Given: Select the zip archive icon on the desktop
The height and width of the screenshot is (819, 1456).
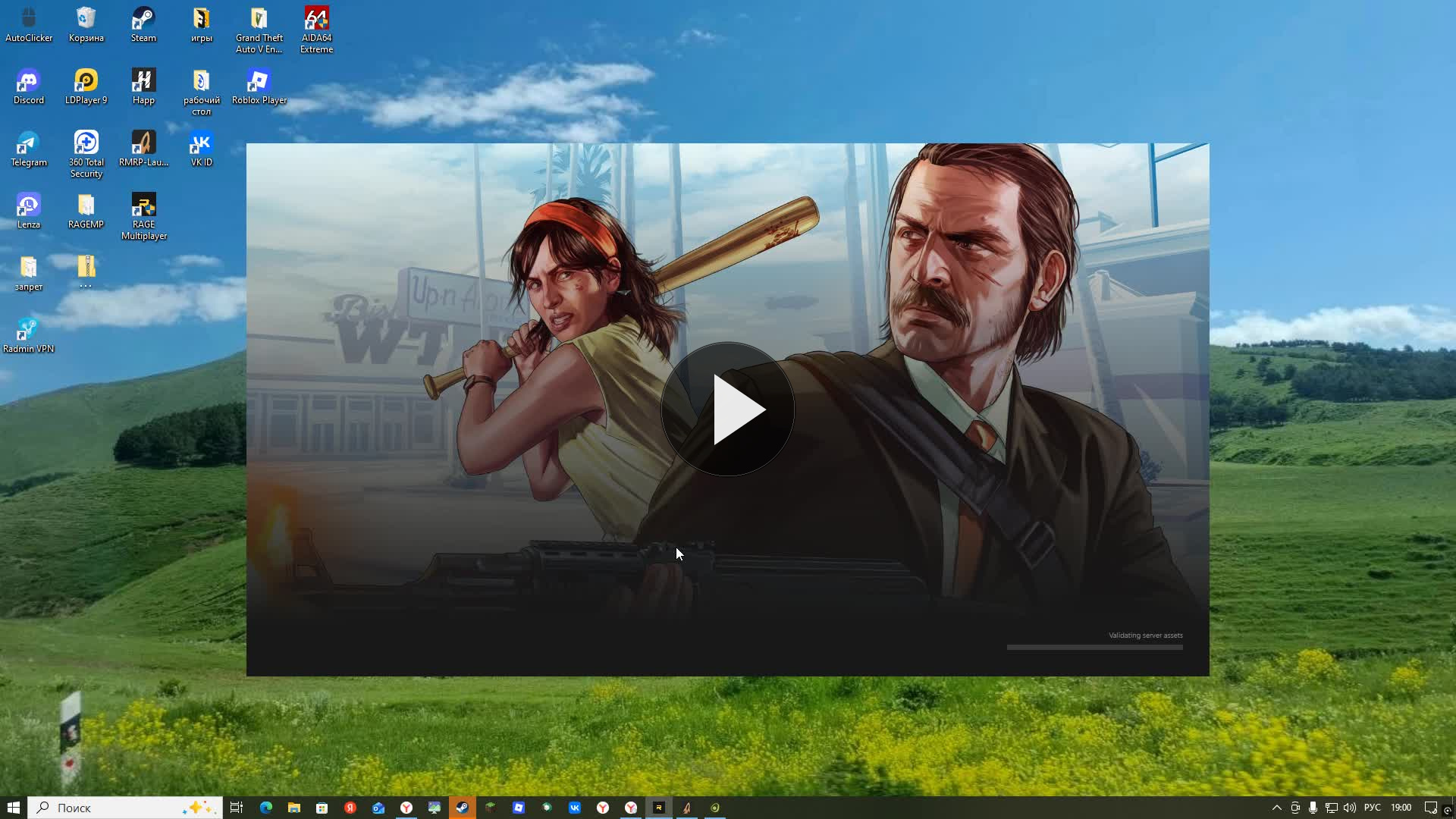Looking at the screenshot, I should point(86,270).
